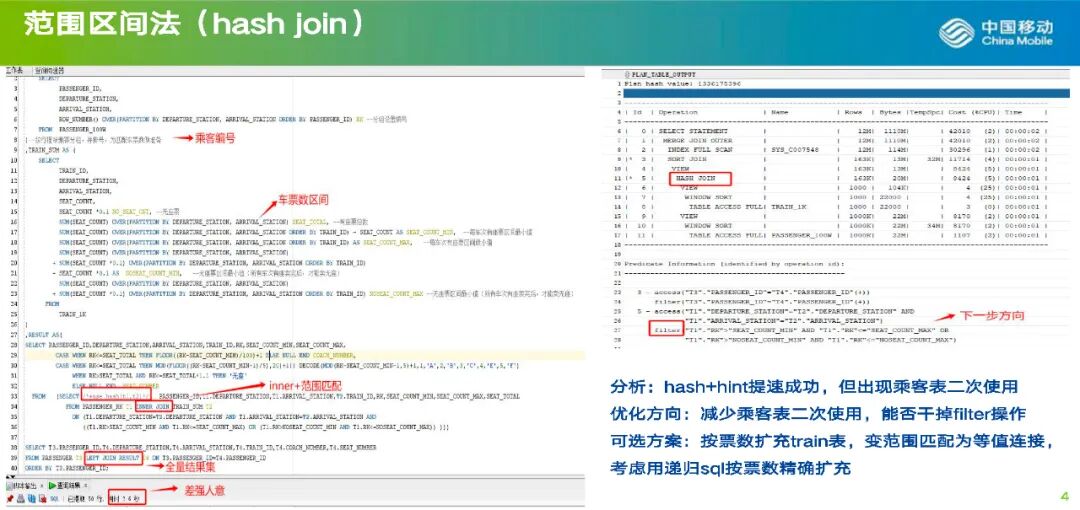Click the 'SELECT STATEMENT' operation row
This screenshot has width=1080, height=510.
(x=694, y=131)
